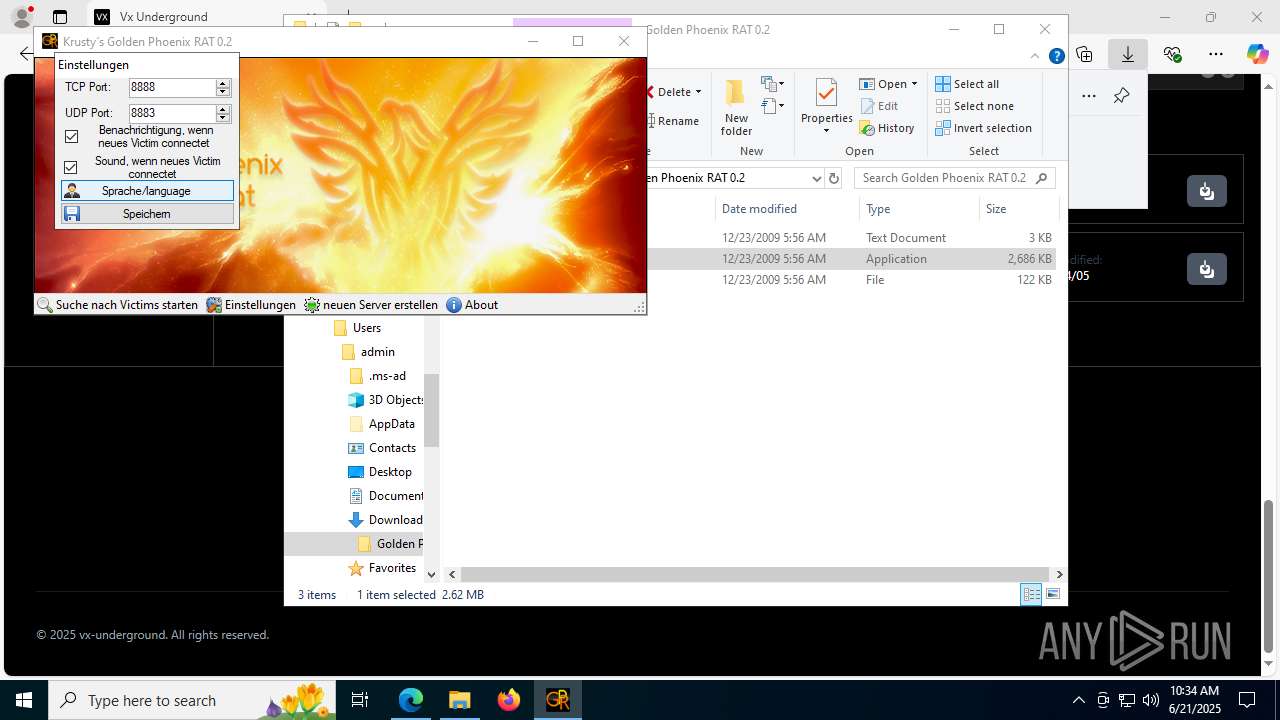This screenshot has width=1280, height=720.
Task: Click the horizontal scrollbar in Explorer
Action: [x=755, y=574]
